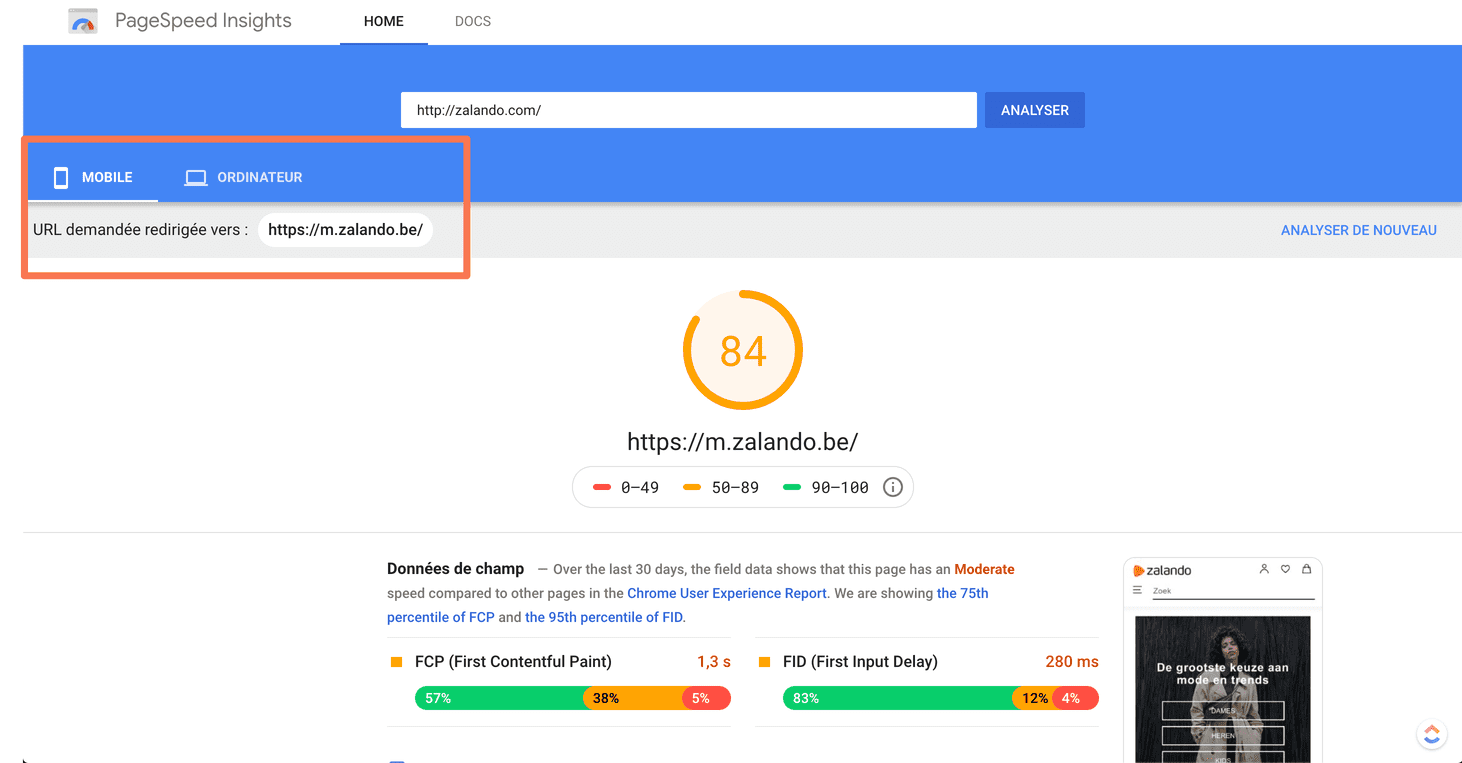The image size is (1462, 763).
Task: Click the 1,3 s FCP value
Action: (x=714, y=662)
